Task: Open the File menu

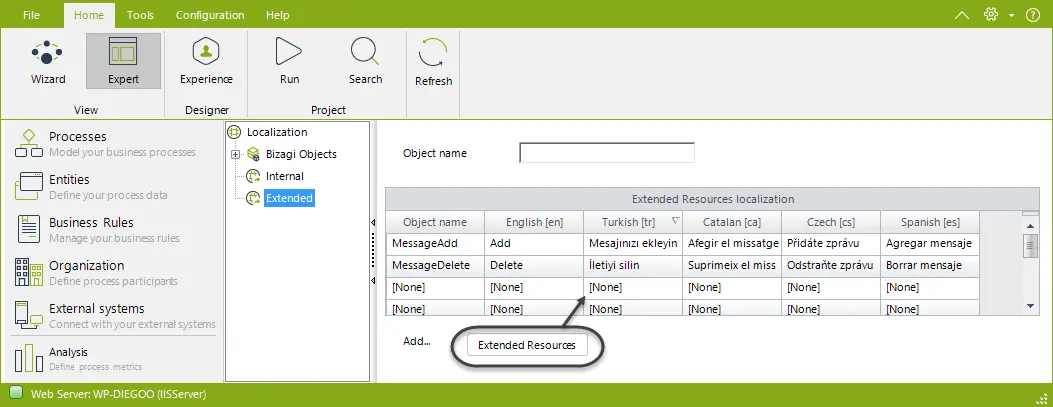Action: (x=32, y=15)
